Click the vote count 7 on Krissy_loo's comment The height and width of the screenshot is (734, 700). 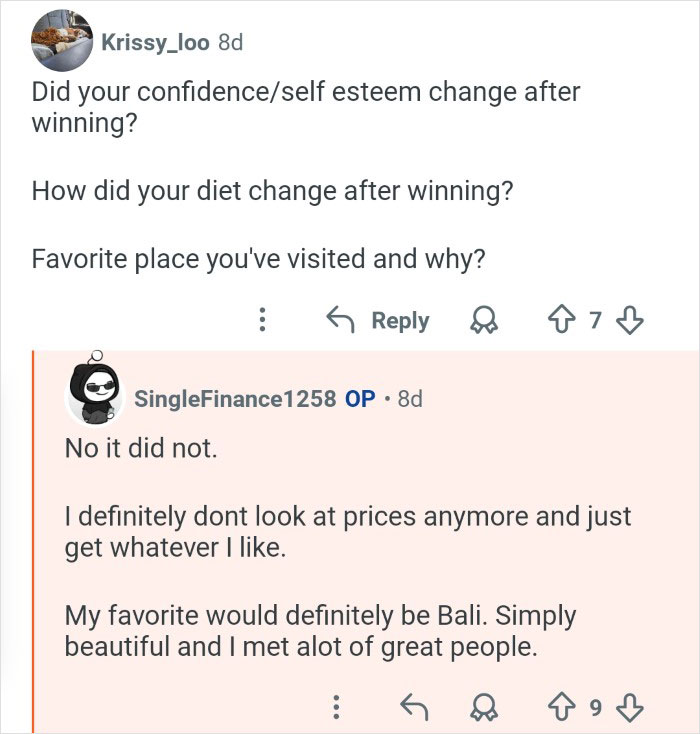tap(595, 320)
